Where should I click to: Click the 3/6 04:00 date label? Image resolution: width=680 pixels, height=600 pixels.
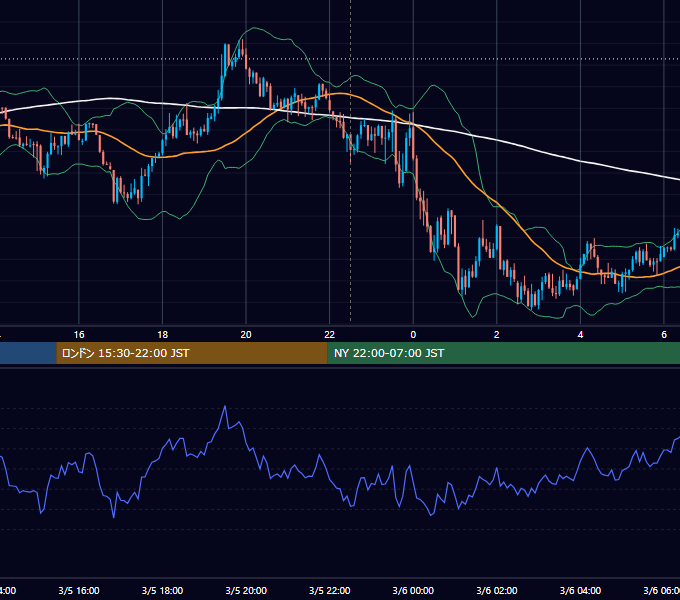pyautogui.click(x=580, y=590)
